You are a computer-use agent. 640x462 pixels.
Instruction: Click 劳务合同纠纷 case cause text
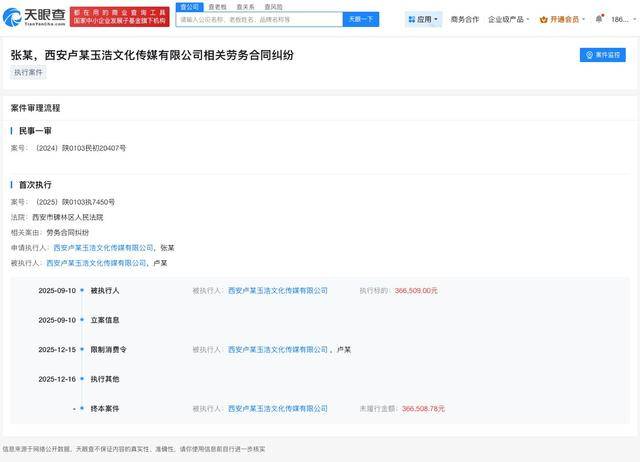68,233
